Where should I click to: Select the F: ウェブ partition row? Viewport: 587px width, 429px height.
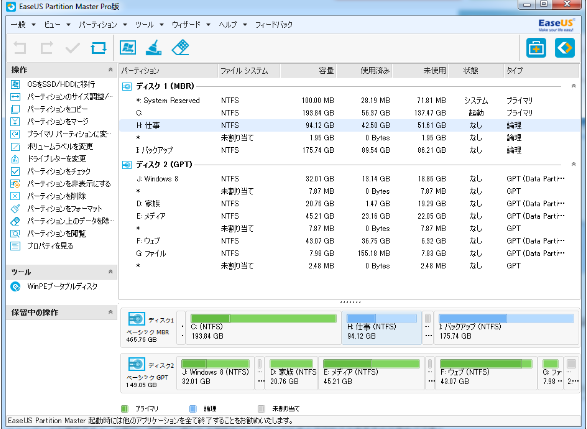click(350, 241)
